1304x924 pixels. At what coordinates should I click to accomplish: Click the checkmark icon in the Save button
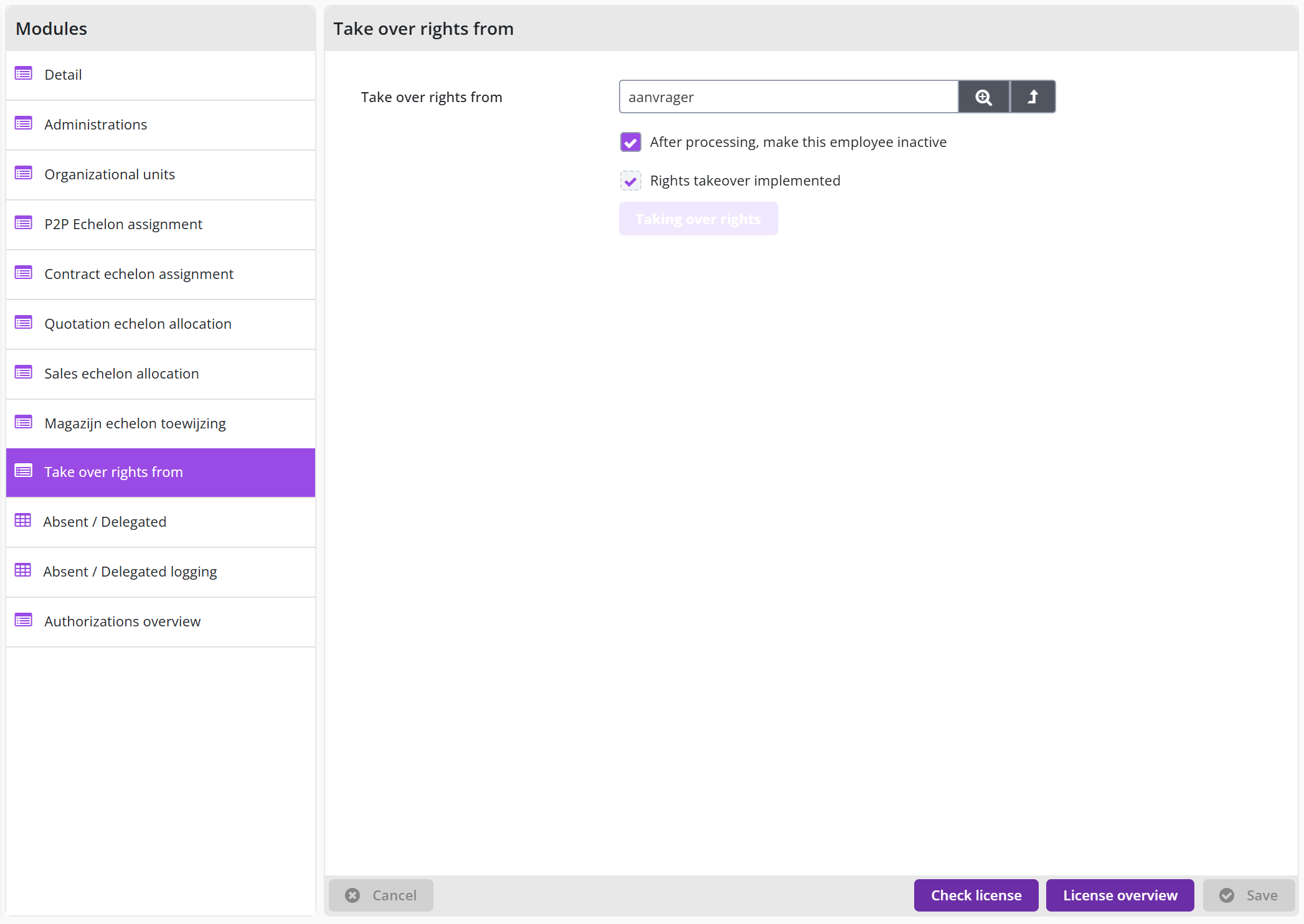pos(1227,895)
